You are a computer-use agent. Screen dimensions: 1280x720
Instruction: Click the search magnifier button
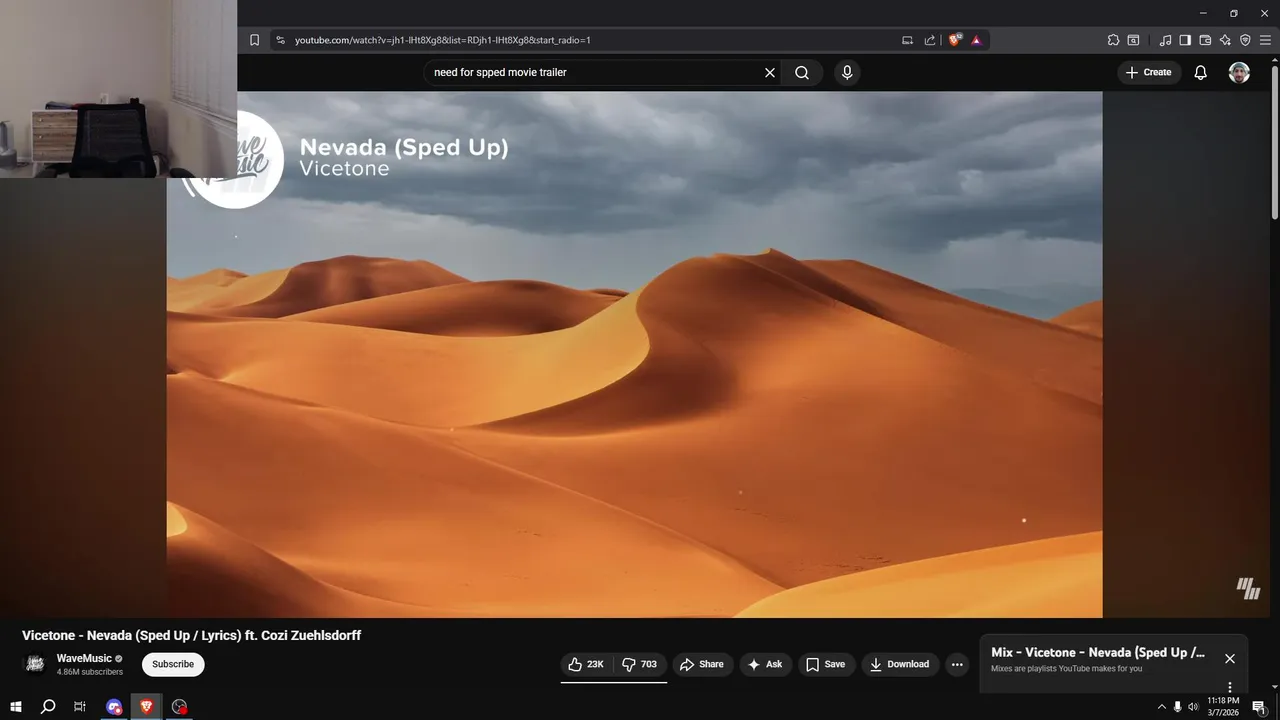pos(802,72)
